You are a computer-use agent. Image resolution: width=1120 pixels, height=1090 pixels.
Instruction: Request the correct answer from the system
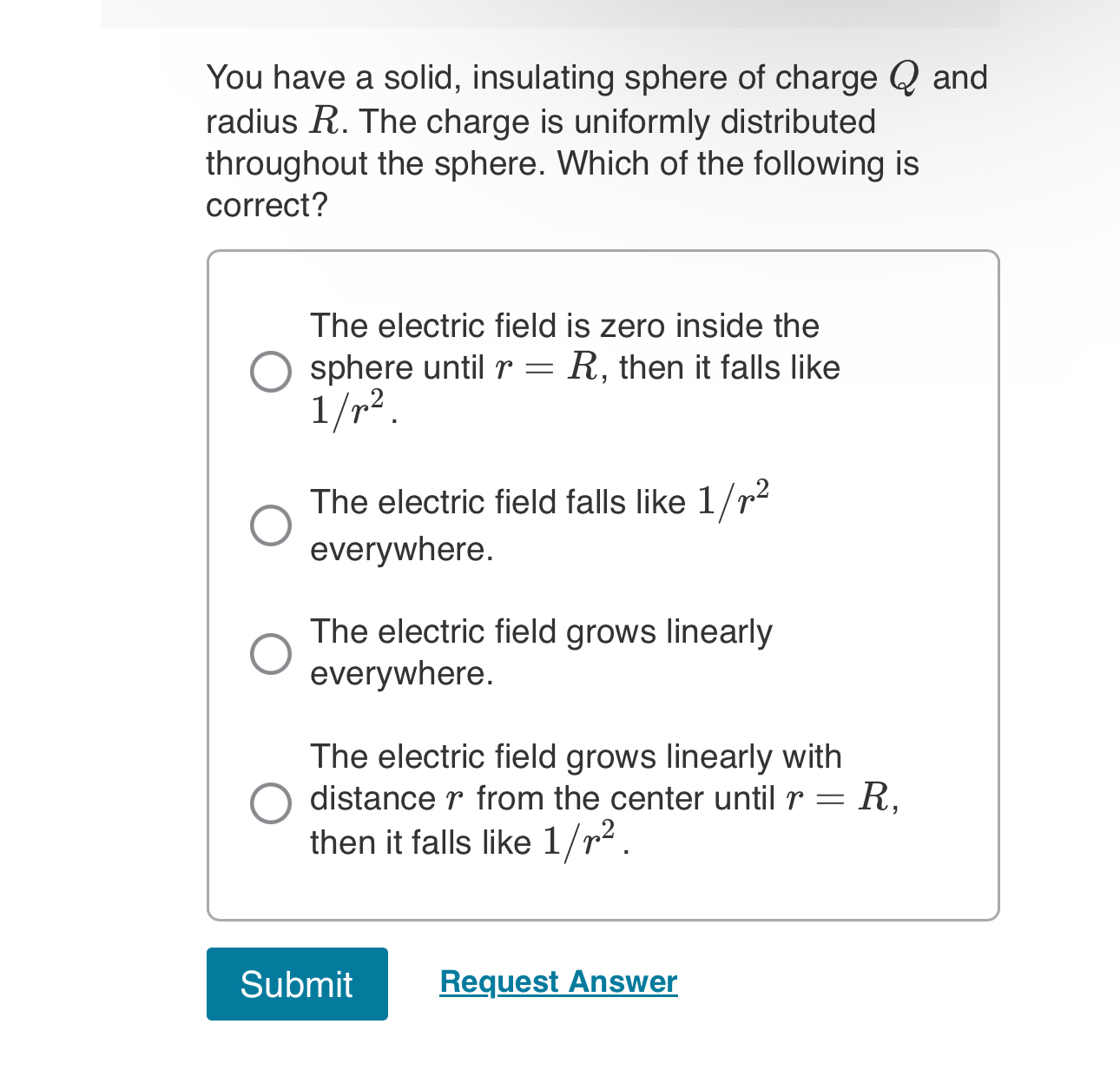558,981
